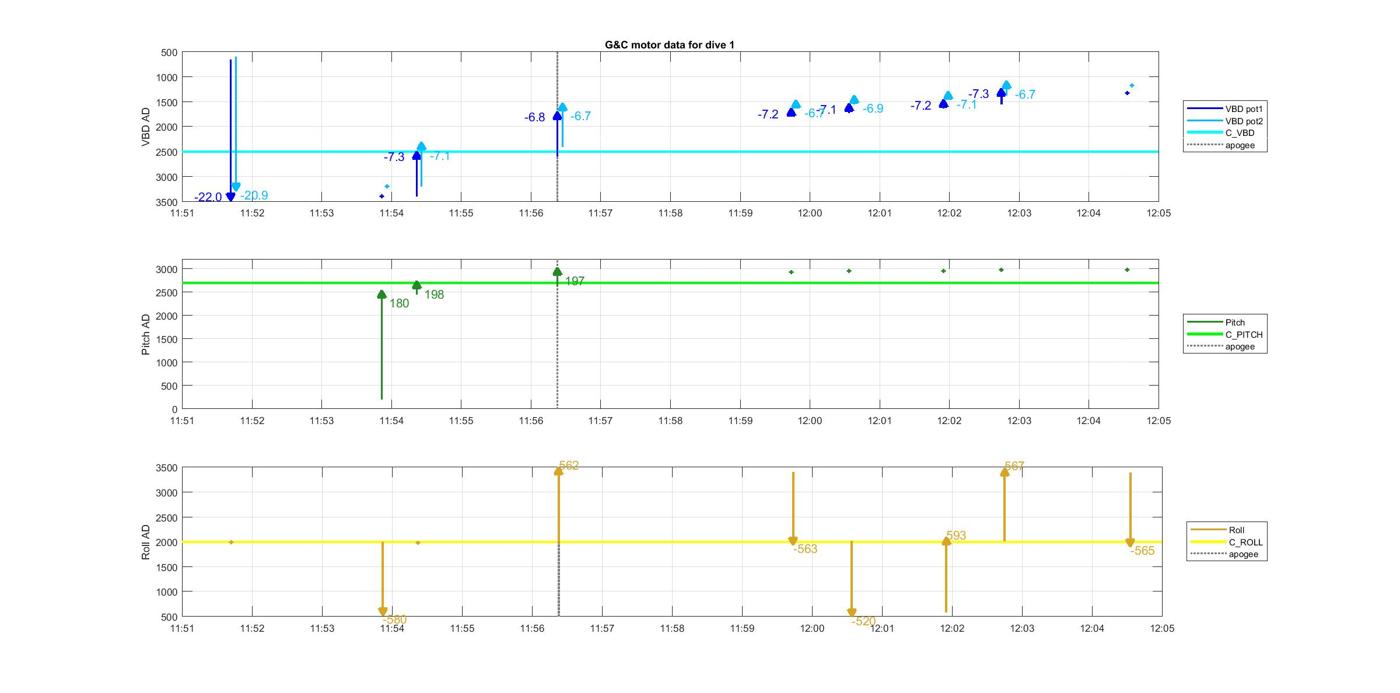Click the '197' pitch data label
The height and width of the screenshot is (693, 1400).
[x=575, y=281]
